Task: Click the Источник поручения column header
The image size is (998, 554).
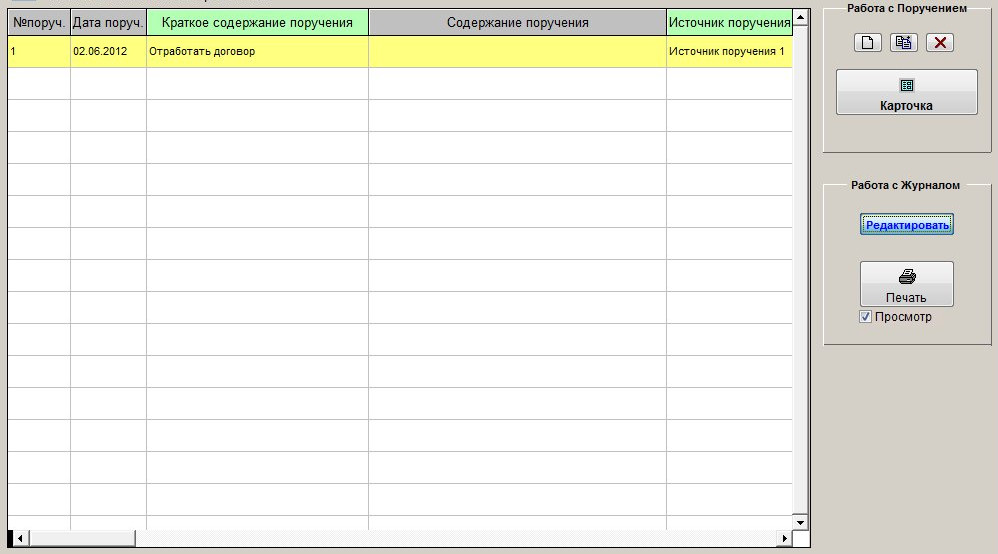Action: point(729,23)
